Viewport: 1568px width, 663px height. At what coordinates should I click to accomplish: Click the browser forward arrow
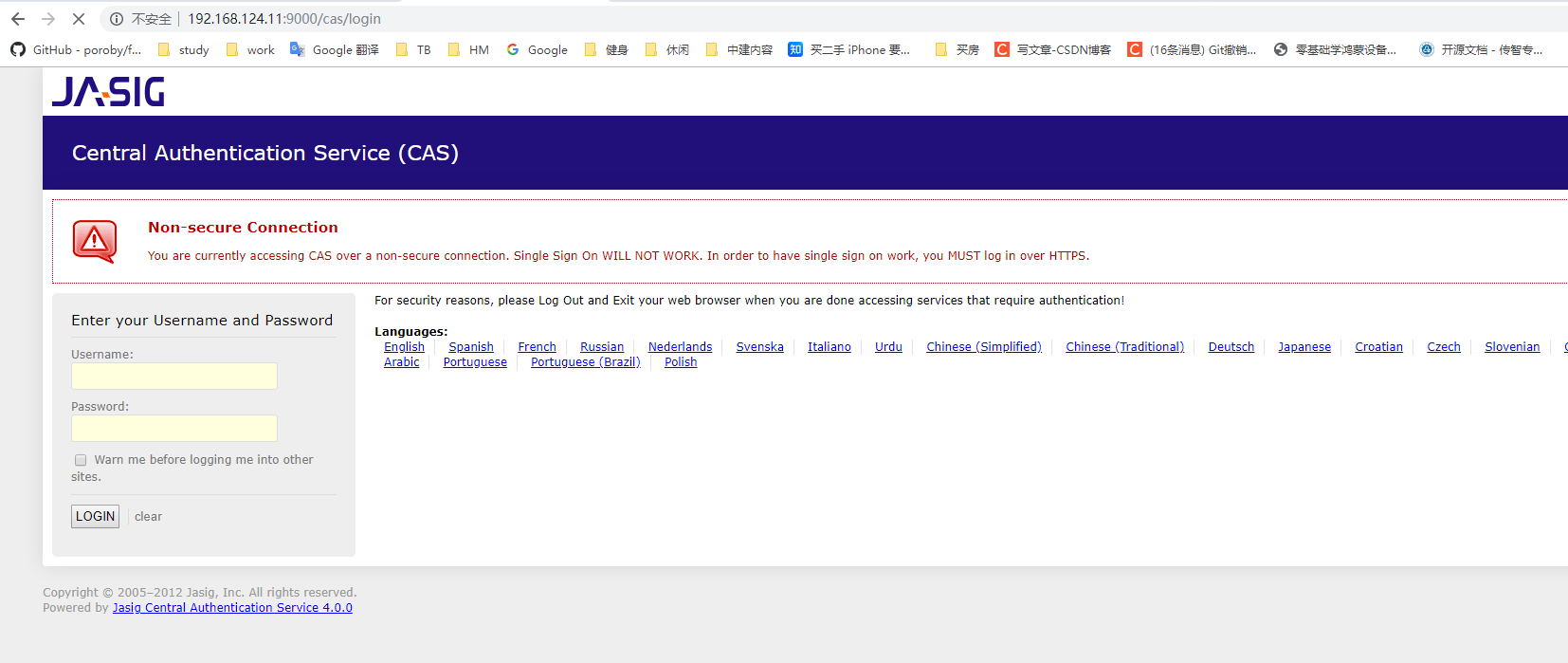[48, 19]
